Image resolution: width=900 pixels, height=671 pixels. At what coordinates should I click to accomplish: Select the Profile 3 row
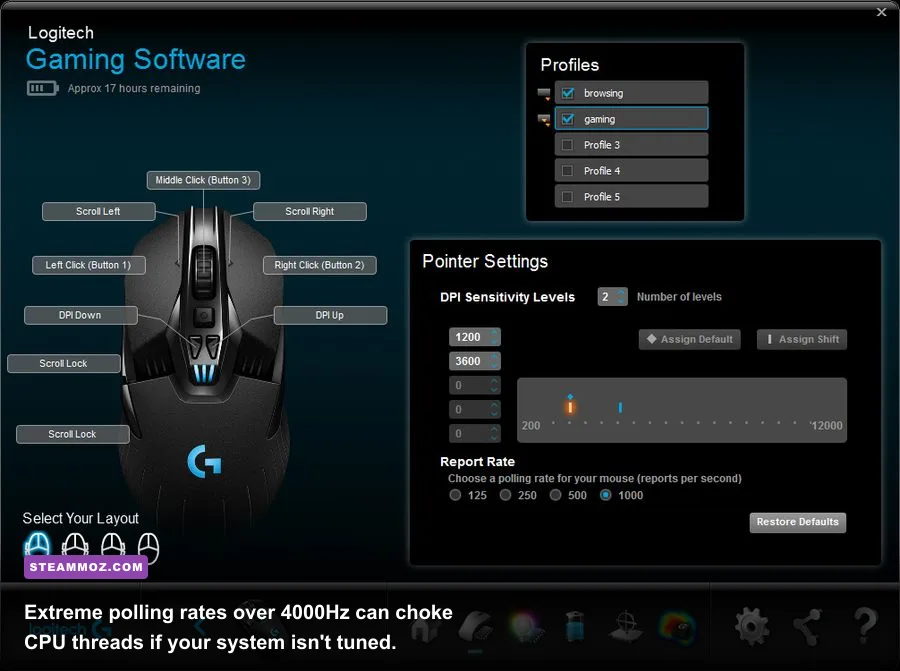tap(631, 145)
